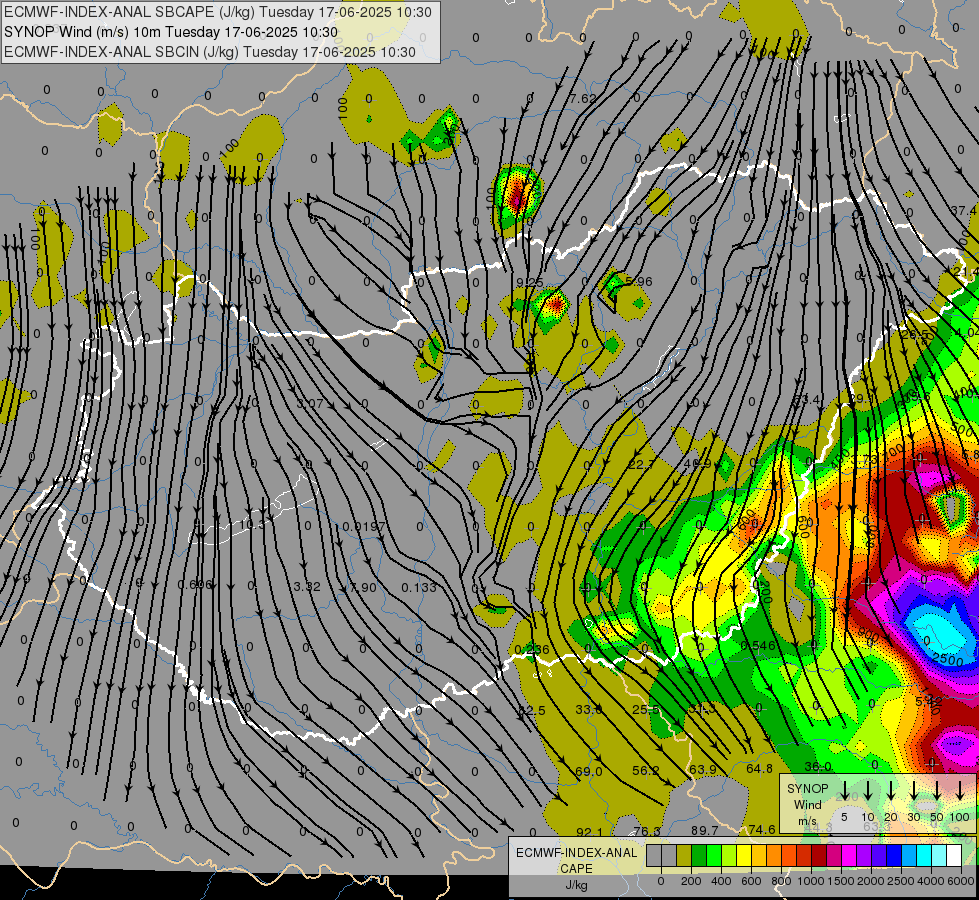Click the map value 63.9

[x=702, y=769]
